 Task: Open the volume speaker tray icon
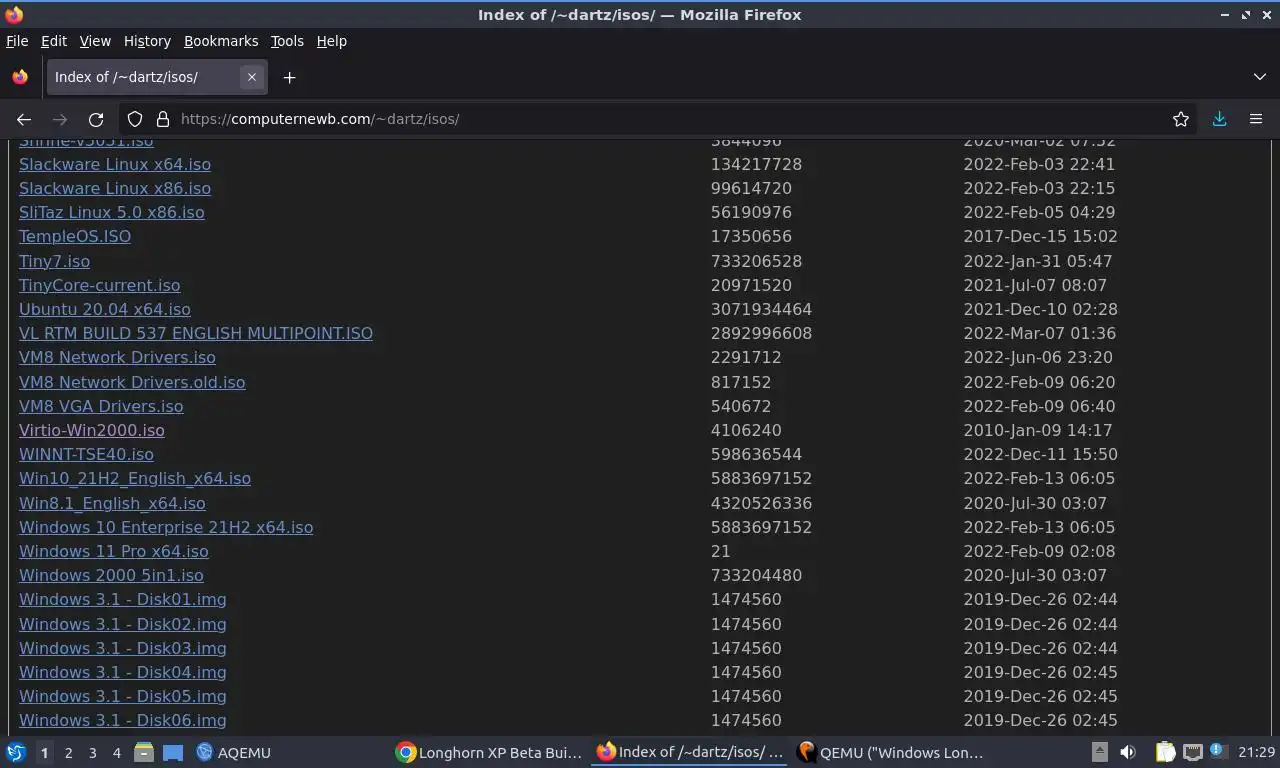click(1128, 752)
